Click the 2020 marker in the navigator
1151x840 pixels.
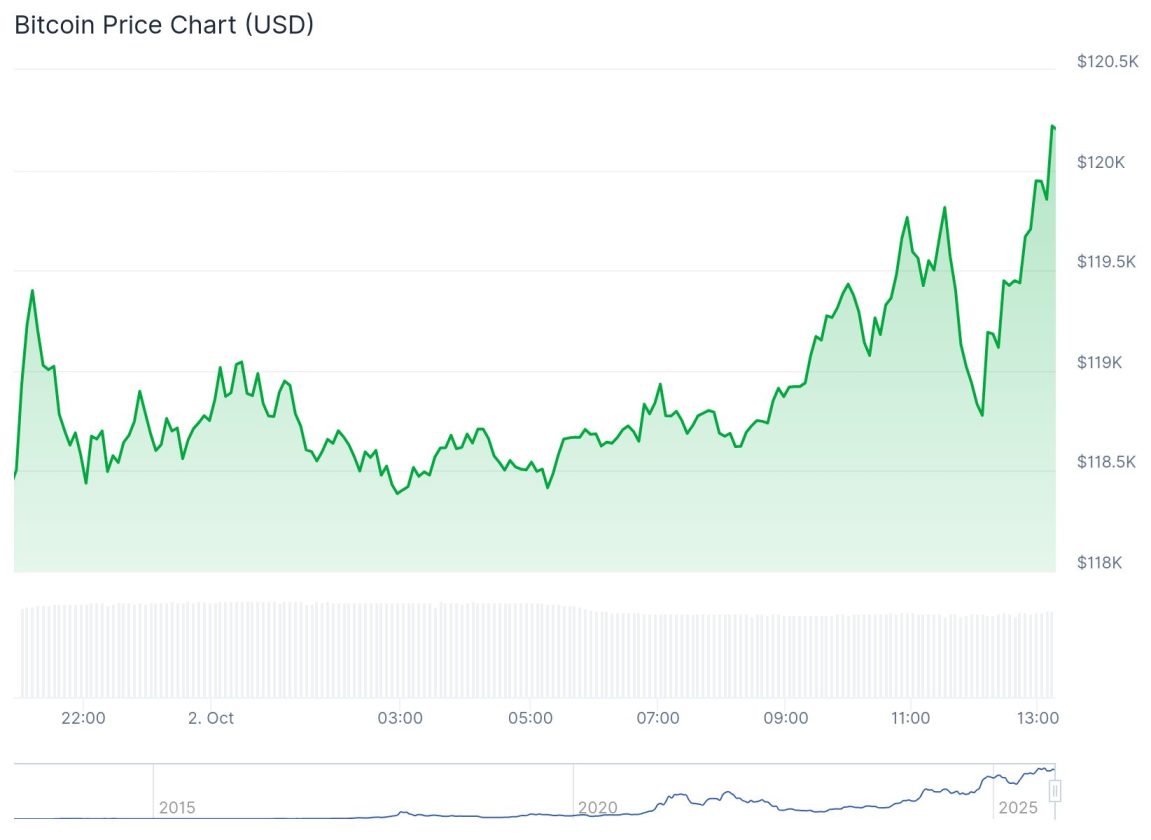[596, 807]
